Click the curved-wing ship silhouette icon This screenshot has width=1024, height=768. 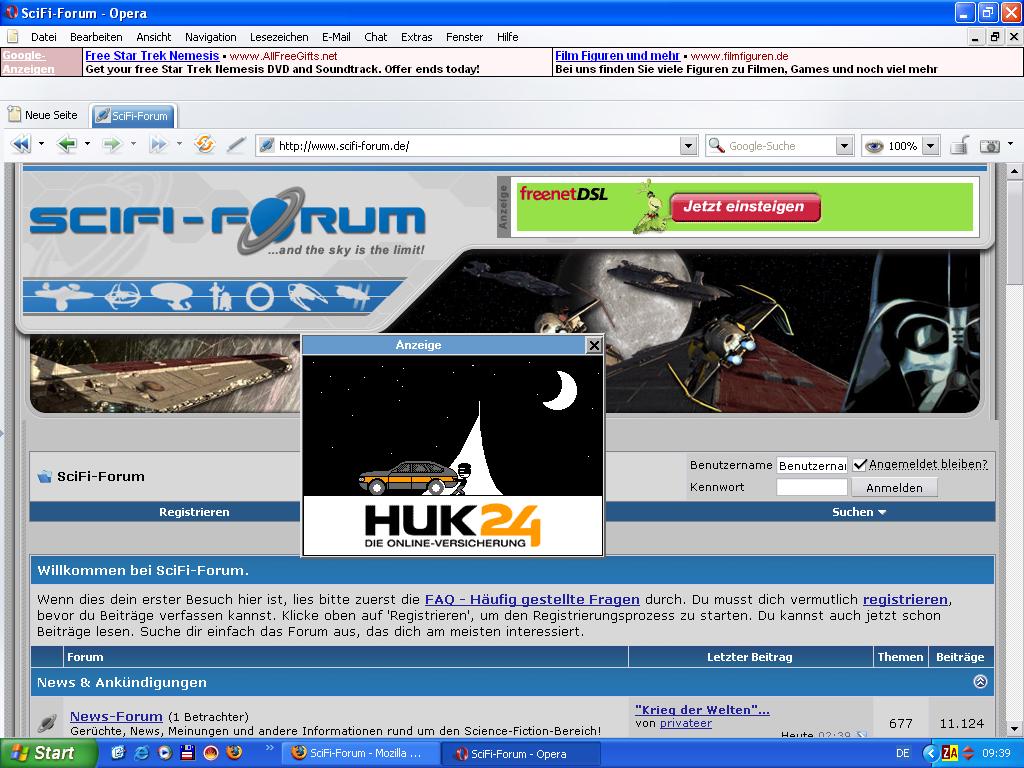click(x=307, y=296)
